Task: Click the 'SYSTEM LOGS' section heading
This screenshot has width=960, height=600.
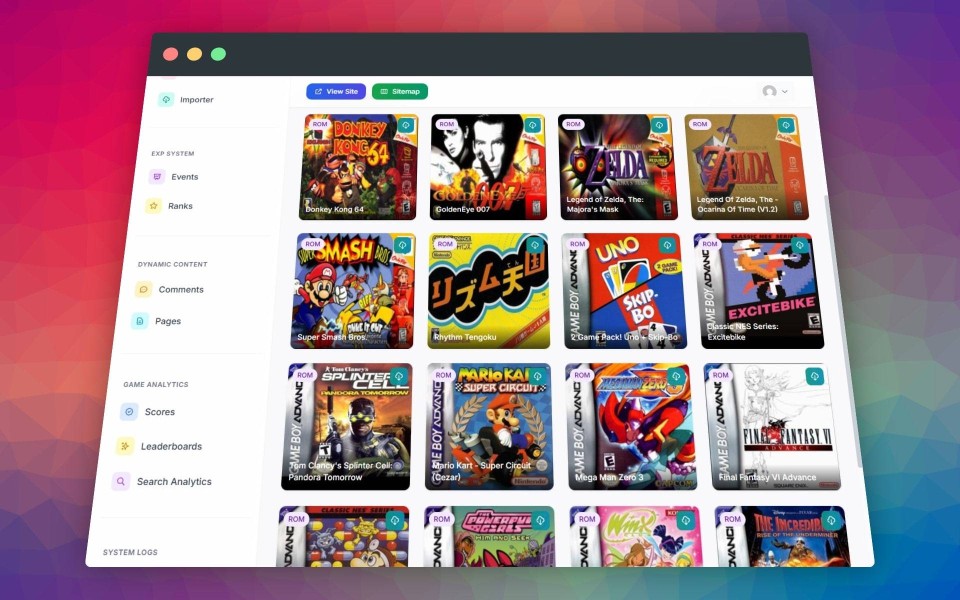Action: tap(130, 552)
